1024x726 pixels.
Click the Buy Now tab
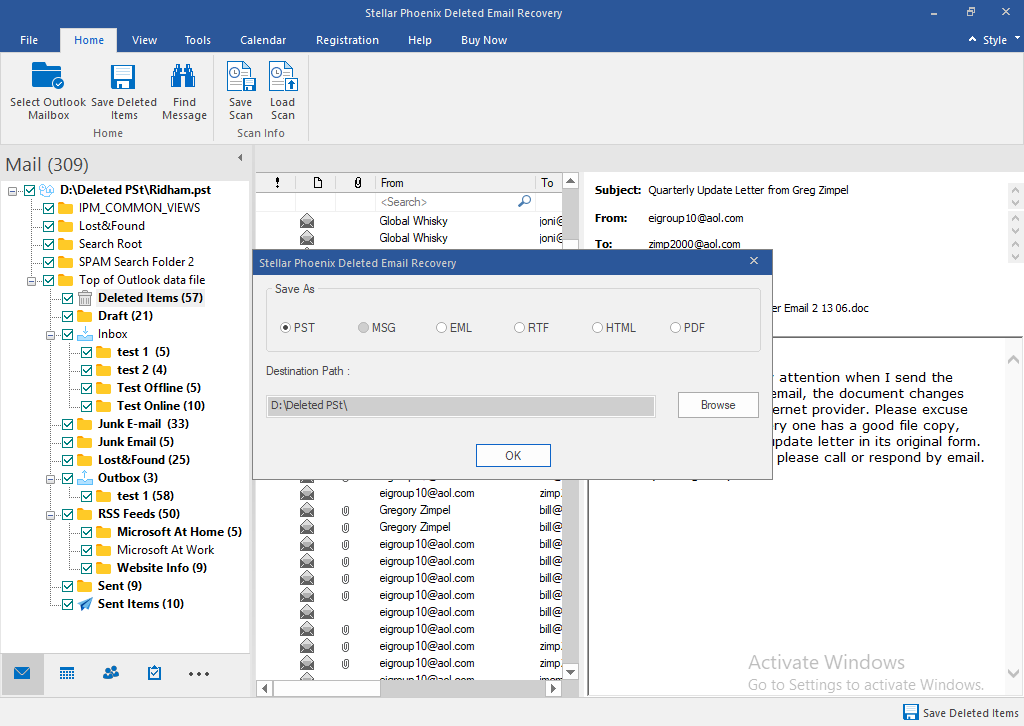[x=484, y=40]
